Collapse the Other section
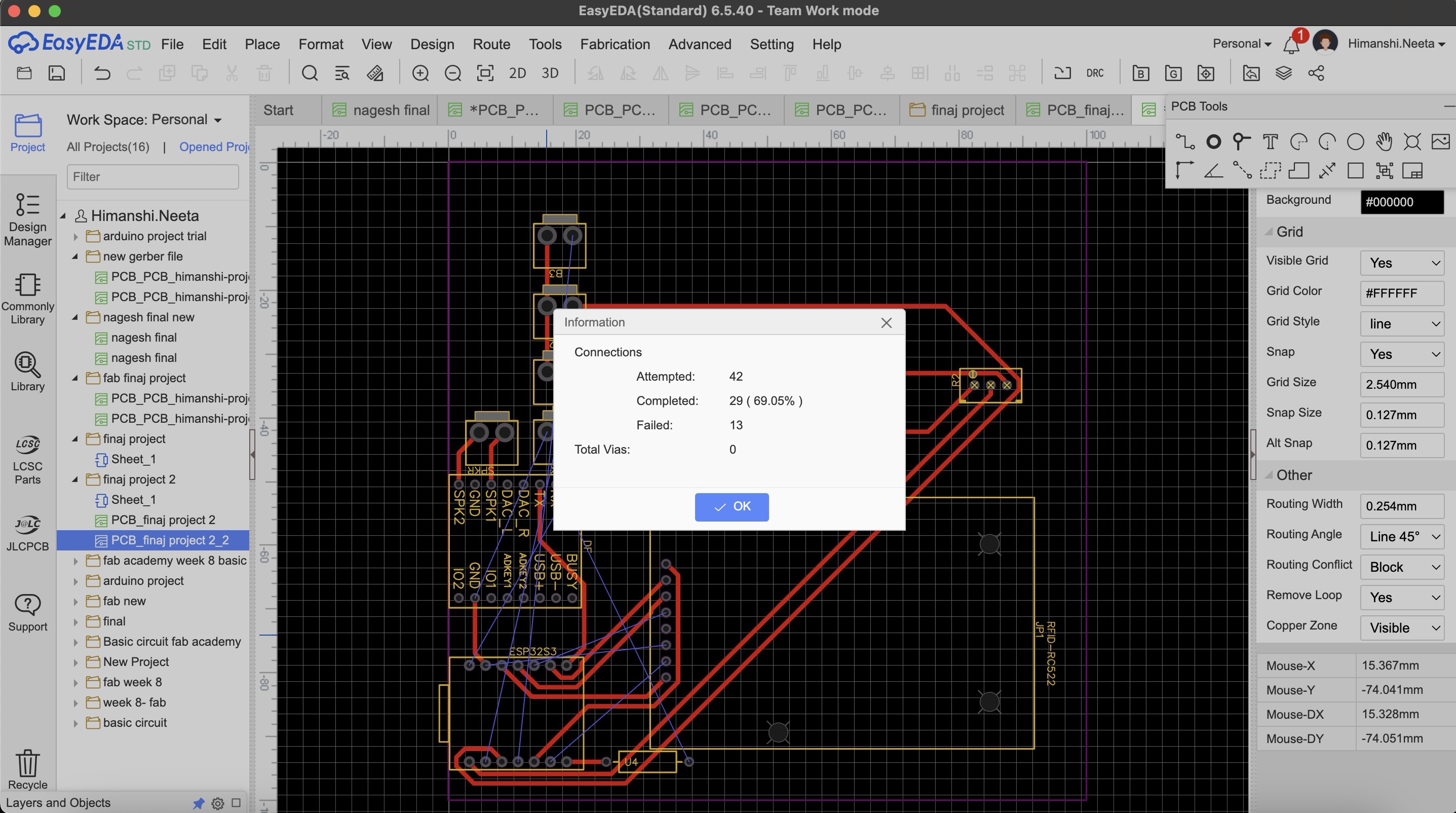The height and width of the screenshot is (813, 1456). click(1269, 475)
